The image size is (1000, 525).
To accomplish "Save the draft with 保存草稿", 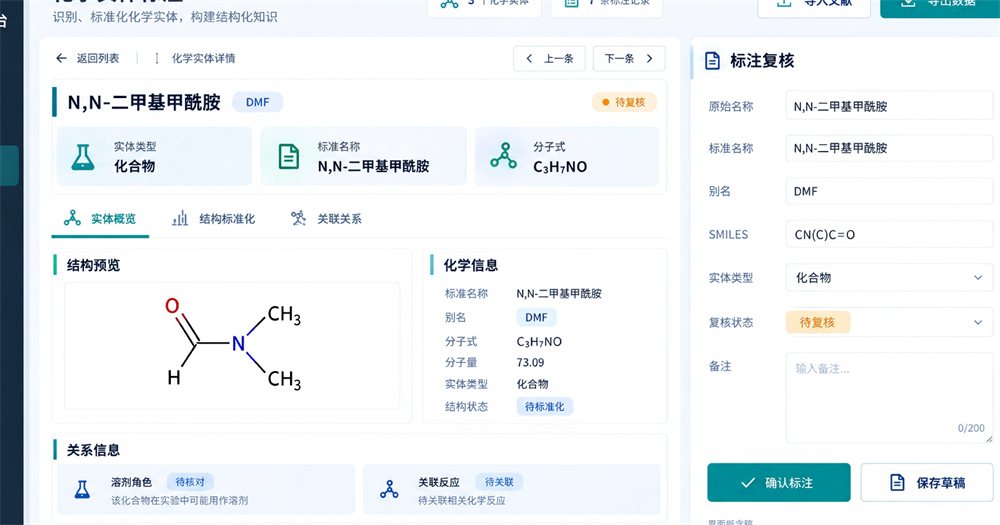I will pyautogui.click(x=927, y=482).
